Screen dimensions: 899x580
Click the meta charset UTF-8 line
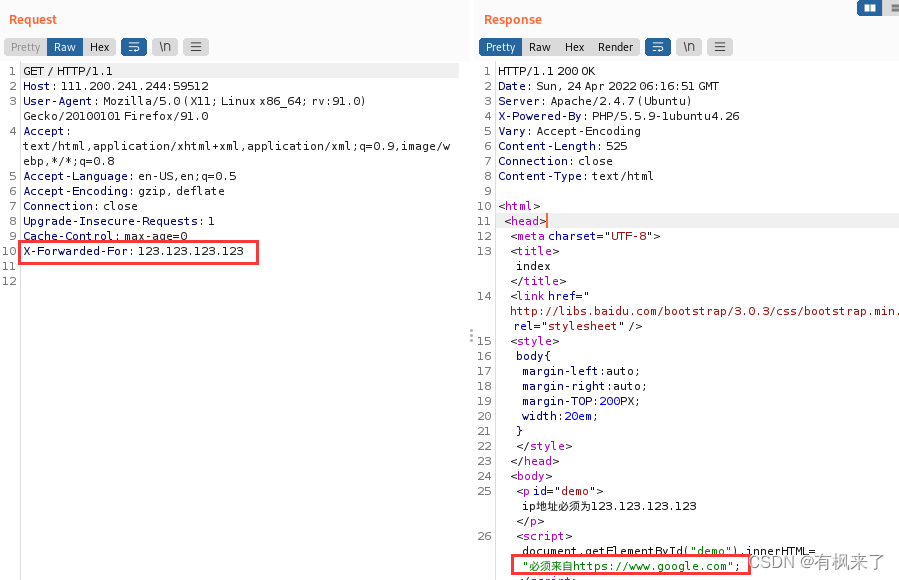(585, 236)
